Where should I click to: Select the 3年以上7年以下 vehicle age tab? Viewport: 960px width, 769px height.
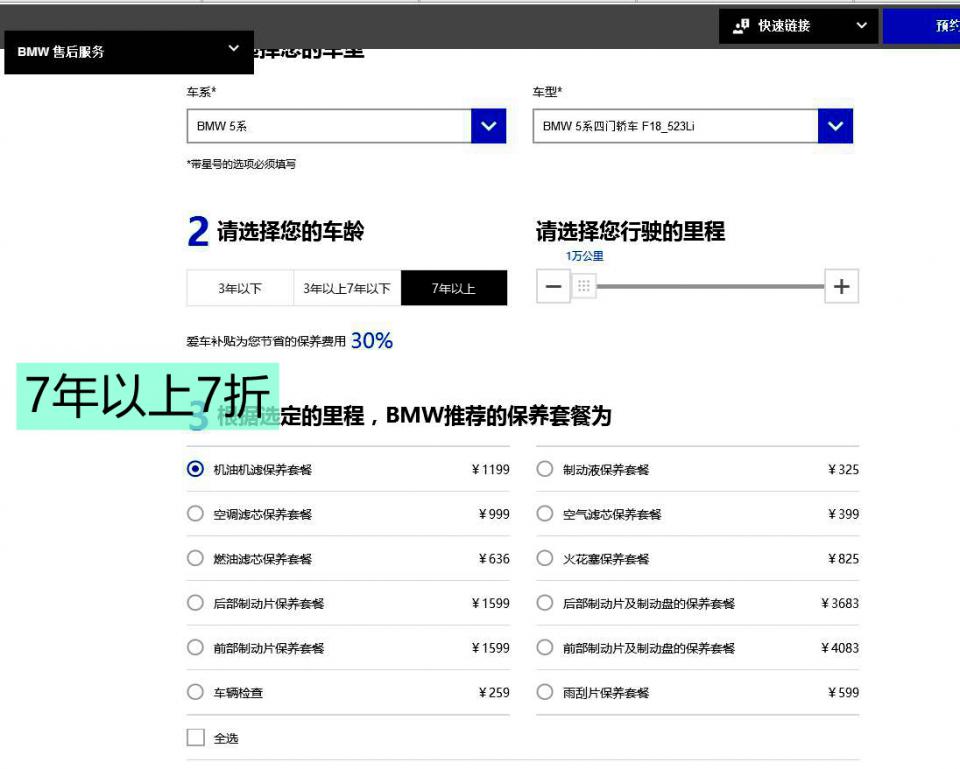click(x=347, y=288)
